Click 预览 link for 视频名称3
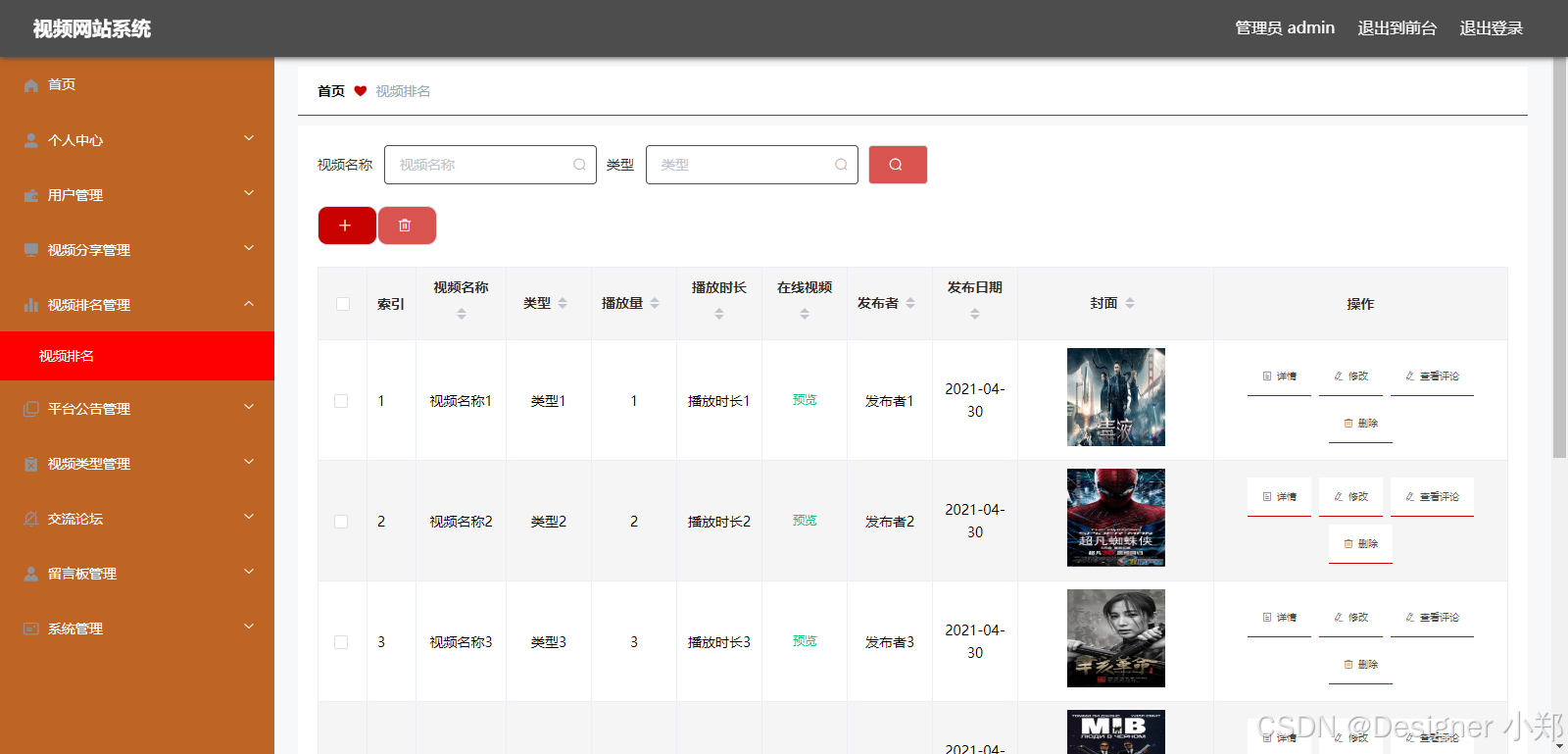Screen dimensions: 1568x754 [805, 641]
